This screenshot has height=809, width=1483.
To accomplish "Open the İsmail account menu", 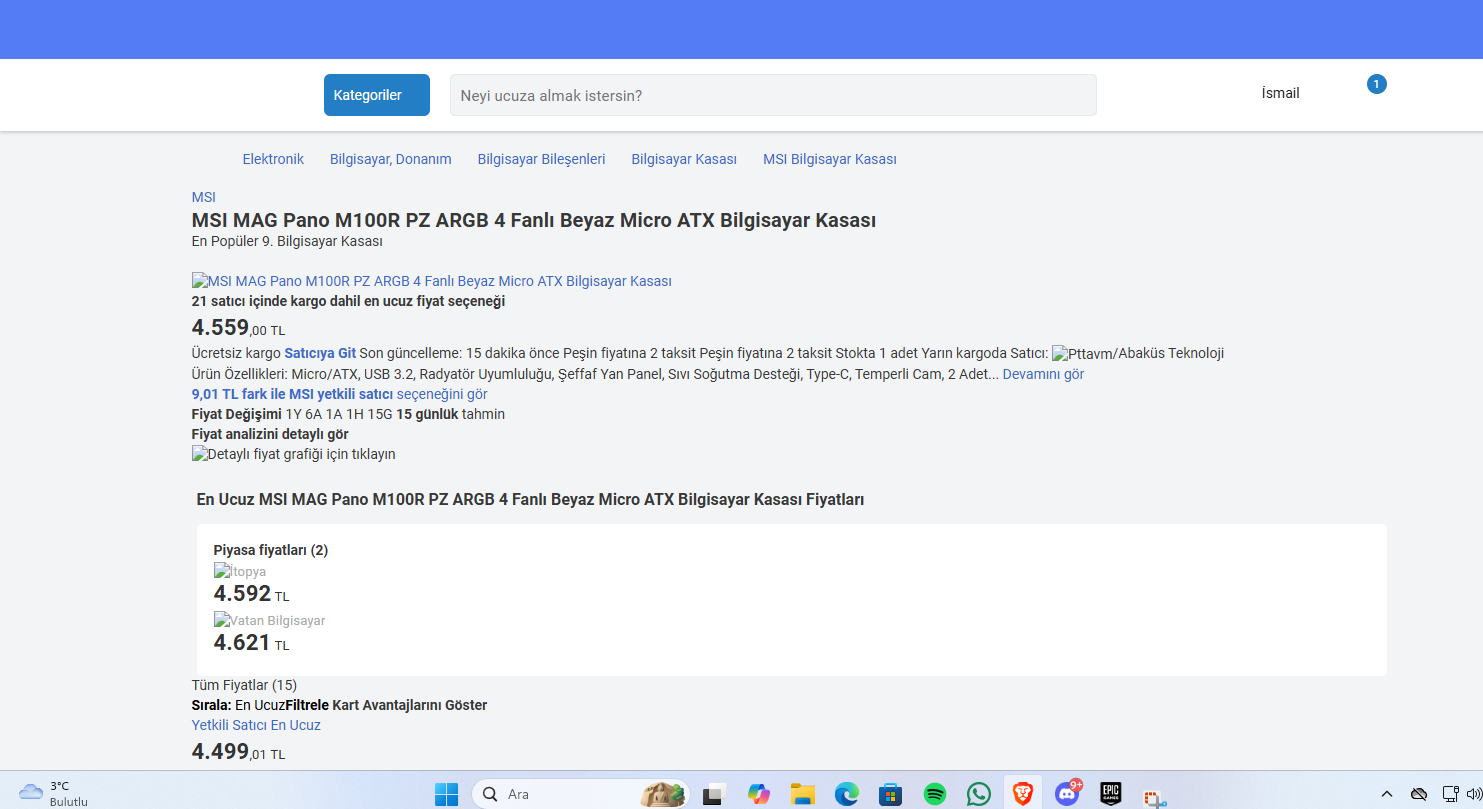I will [1280, 93].
